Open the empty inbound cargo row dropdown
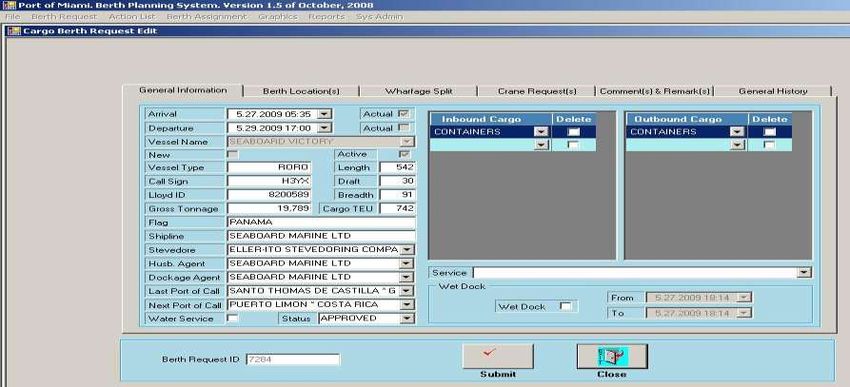850x387 pixels. [542, 145]
